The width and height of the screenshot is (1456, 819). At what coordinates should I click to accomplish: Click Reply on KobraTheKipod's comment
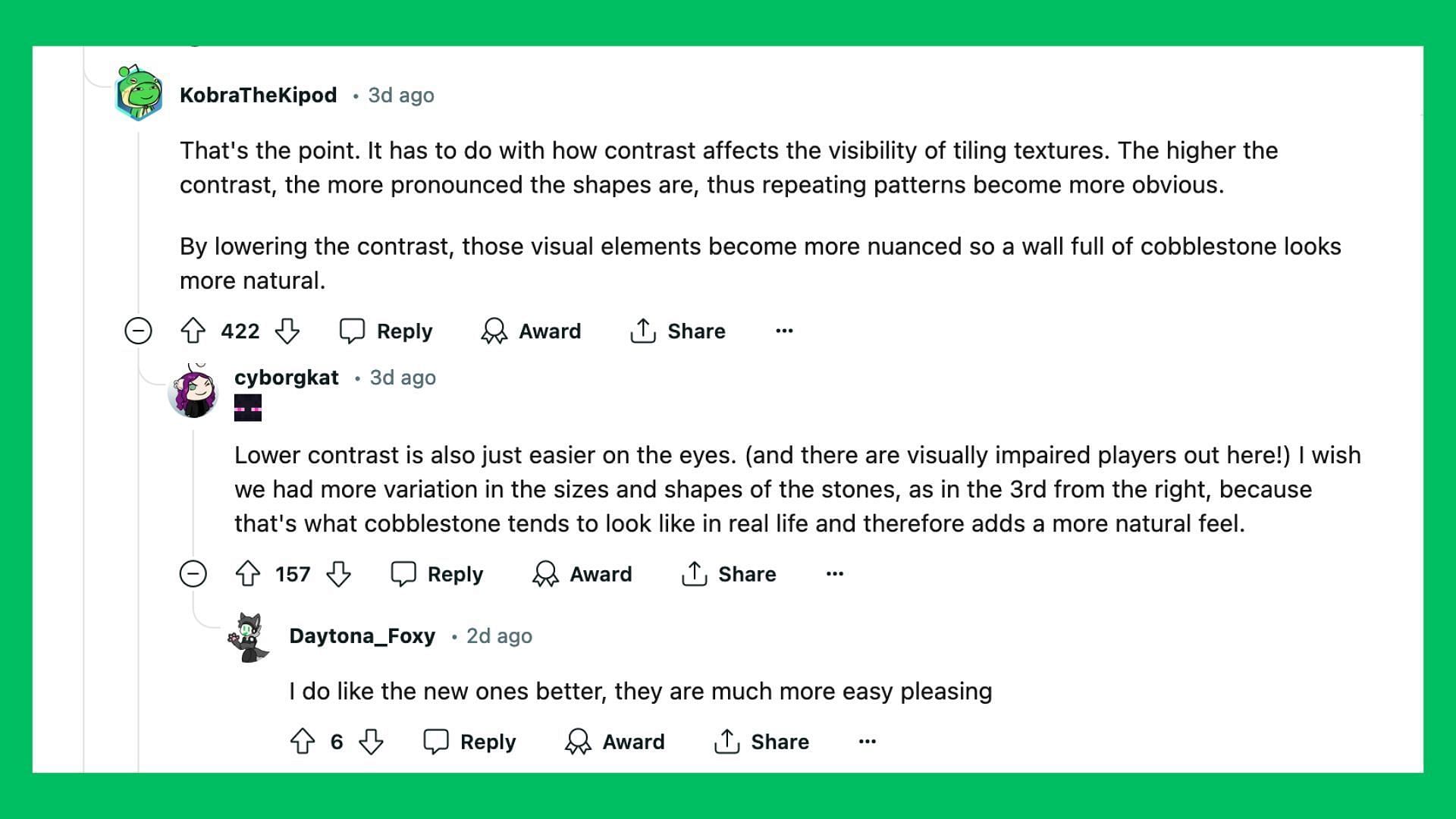click(388, 331)
